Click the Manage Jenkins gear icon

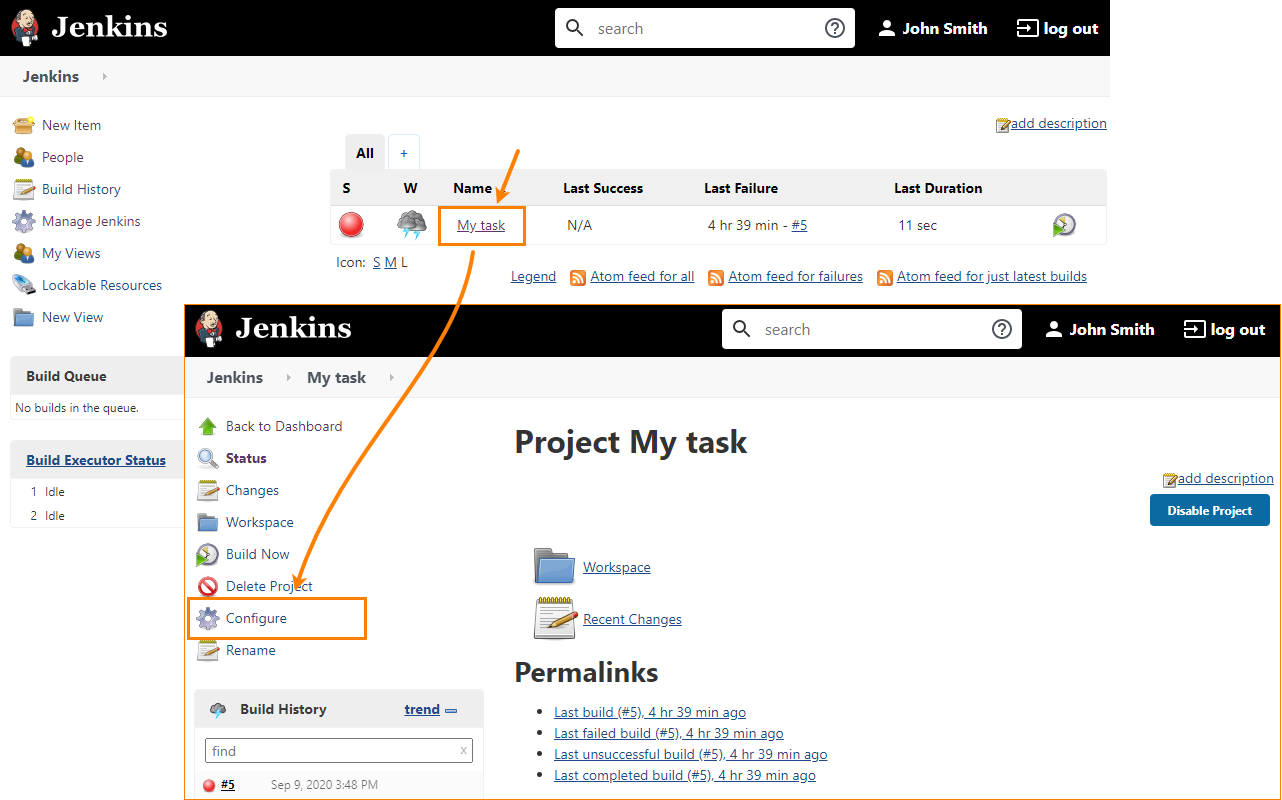click(24, 221)
